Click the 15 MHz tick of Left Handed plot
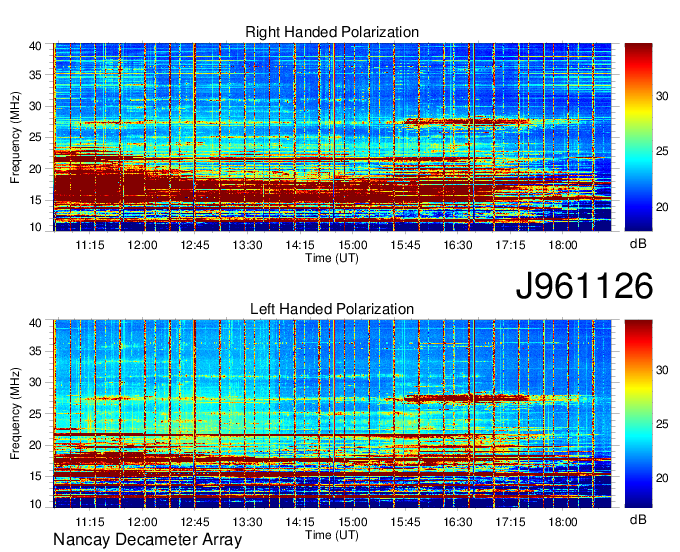Screen dimensions: 680x552 [35, 477]
